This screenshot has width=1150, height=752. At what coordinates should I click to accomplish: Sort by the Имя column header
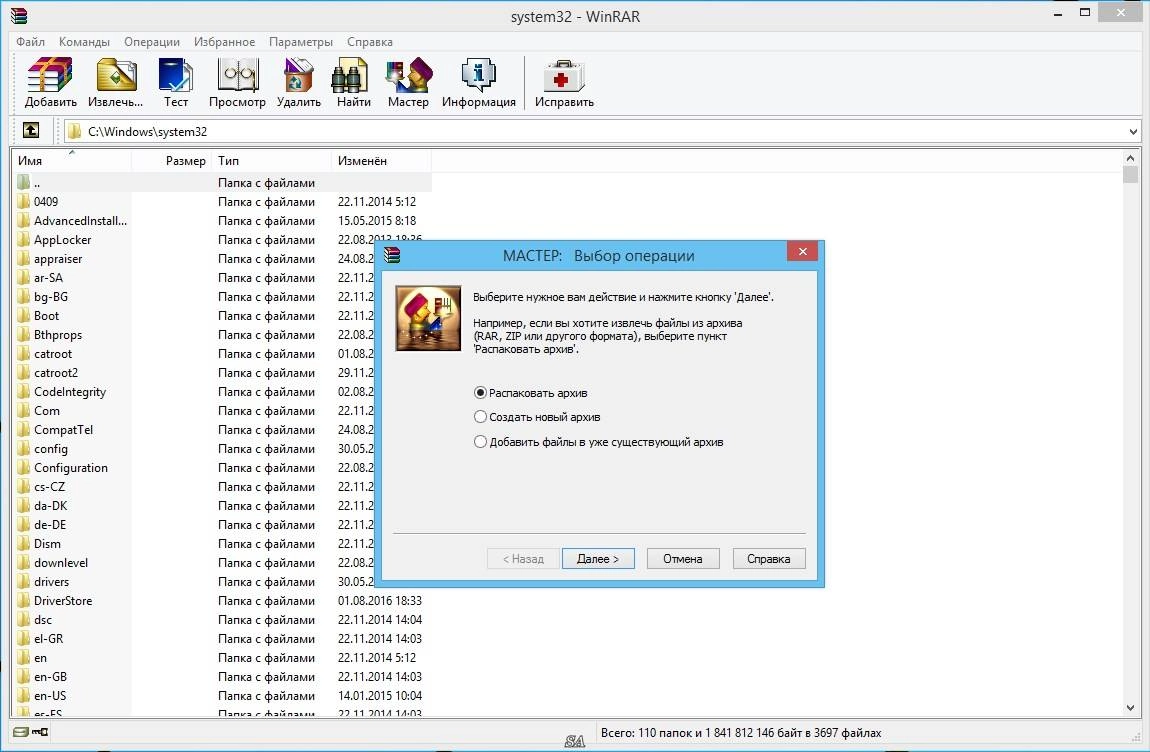pos(71,160)
